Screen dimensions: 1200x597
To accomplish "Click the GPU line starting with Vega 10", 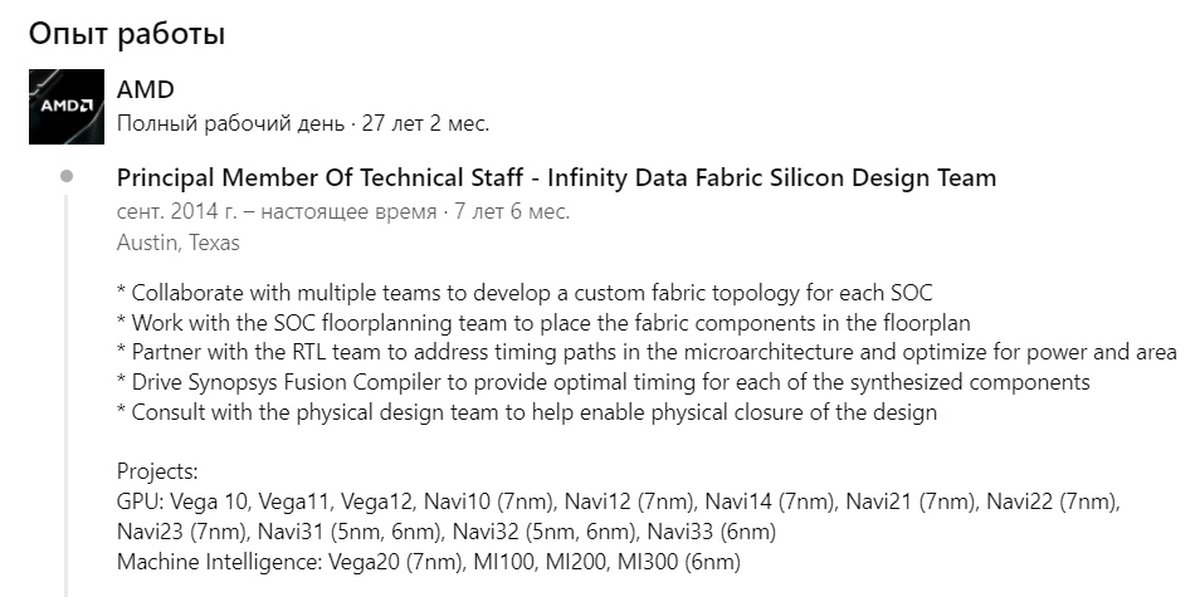I will point(619,501).
